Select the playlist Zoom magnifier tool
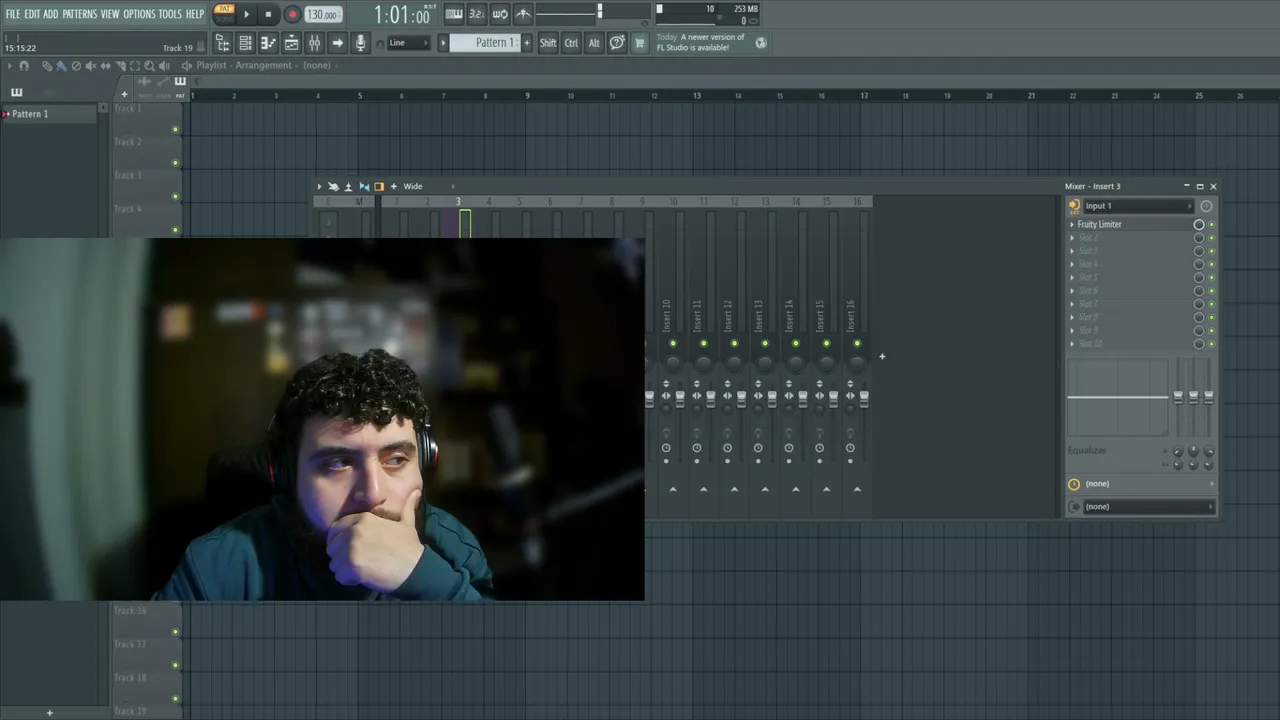Viewport: 1280px width, 720px height. 150,66
